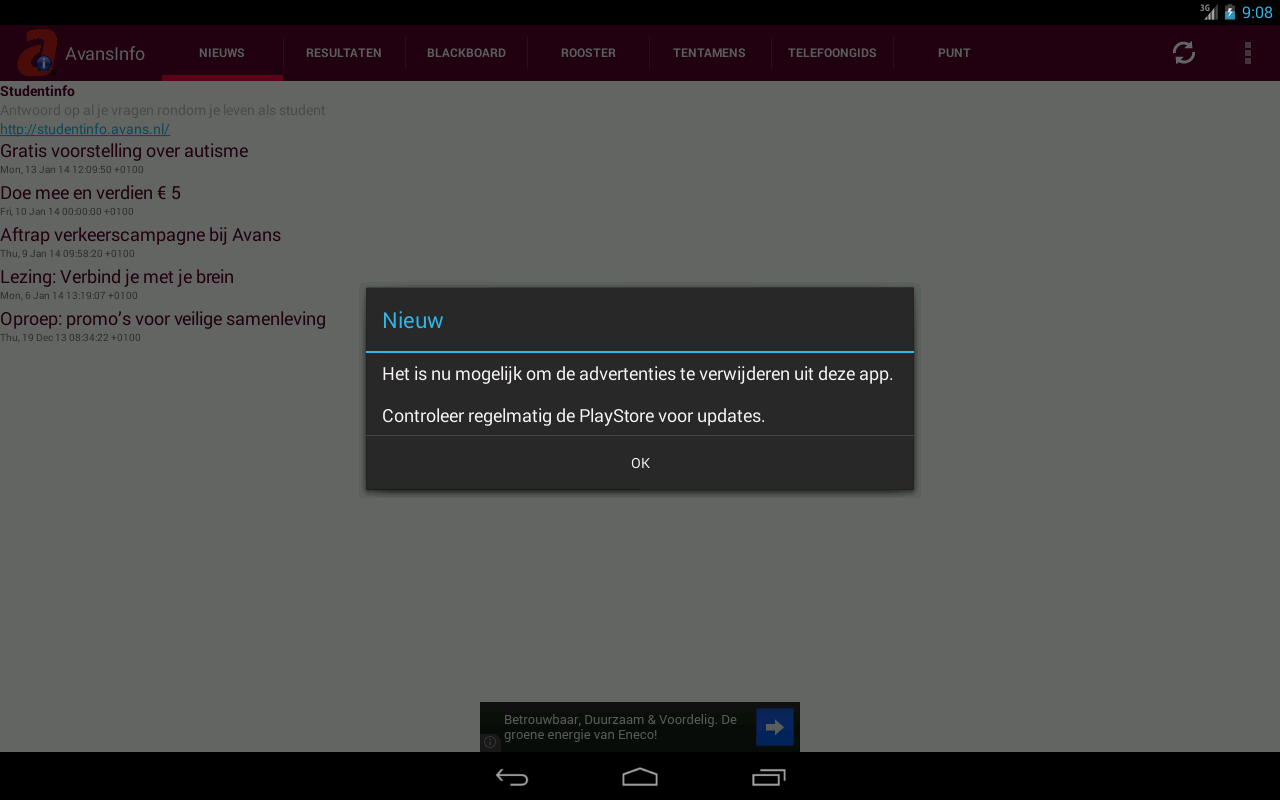Screen dimensions: 1280x800
Task: Open article 'Lezing: Verbind je met je brein'
Action: coord(117,277)
